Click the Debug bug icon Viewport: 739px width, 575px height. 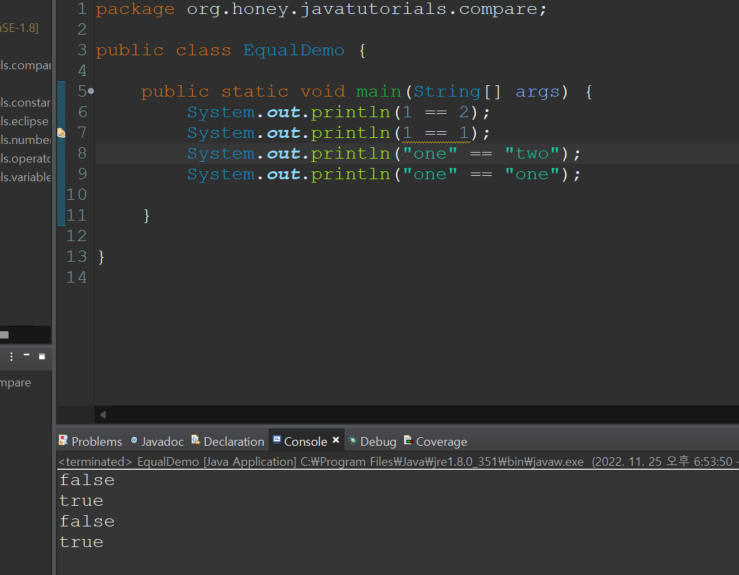tap(352, 441)
